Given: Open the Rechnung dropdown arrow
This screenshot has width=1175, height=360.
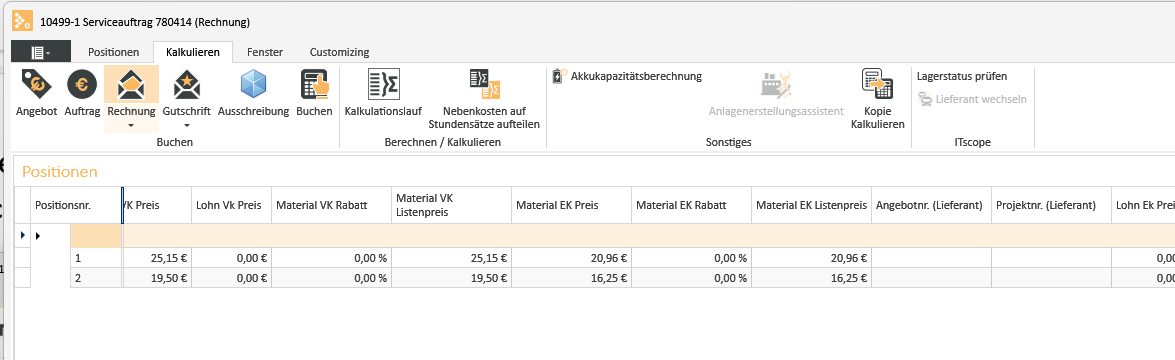Looking at the screenshot, I should 131,125.
